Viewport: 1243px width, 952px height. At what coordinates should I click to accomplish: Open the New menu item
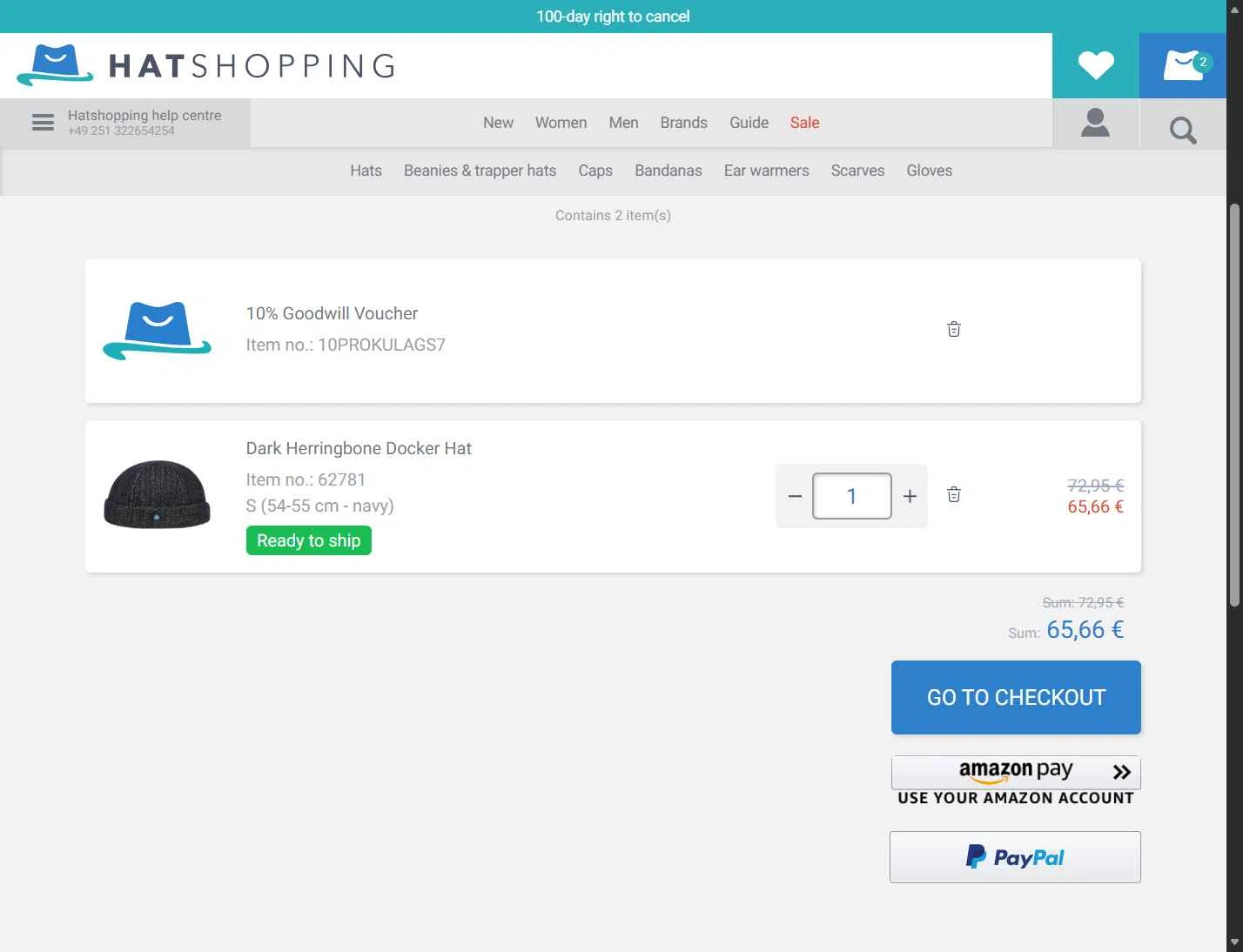[x=498, y=123]
